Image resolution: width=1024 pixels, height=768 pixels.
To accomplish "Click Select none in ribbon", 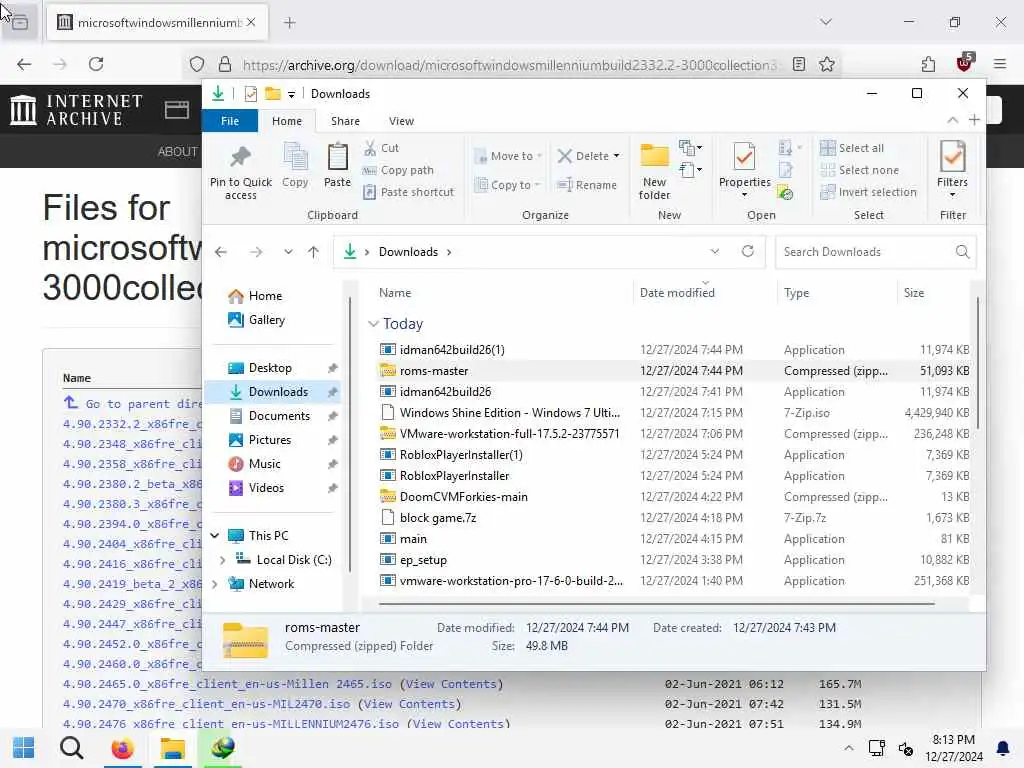I will tap(859, 170).
